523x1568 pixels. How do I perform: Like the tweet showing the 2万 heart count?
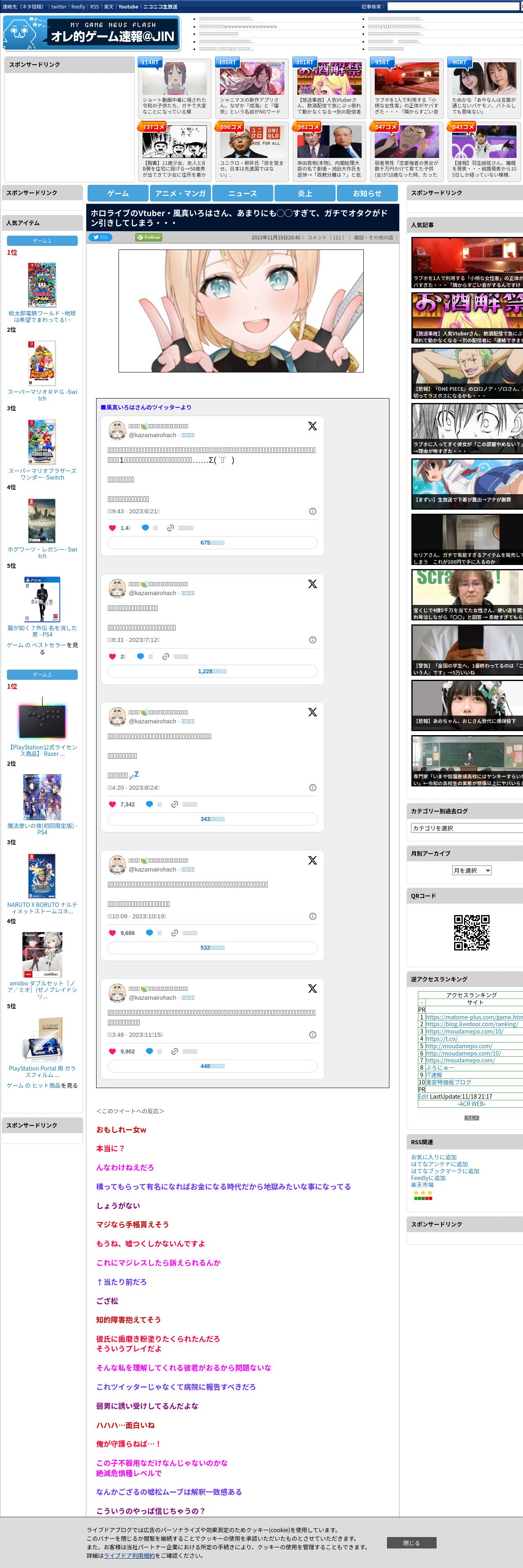click(x=112, y=656)
